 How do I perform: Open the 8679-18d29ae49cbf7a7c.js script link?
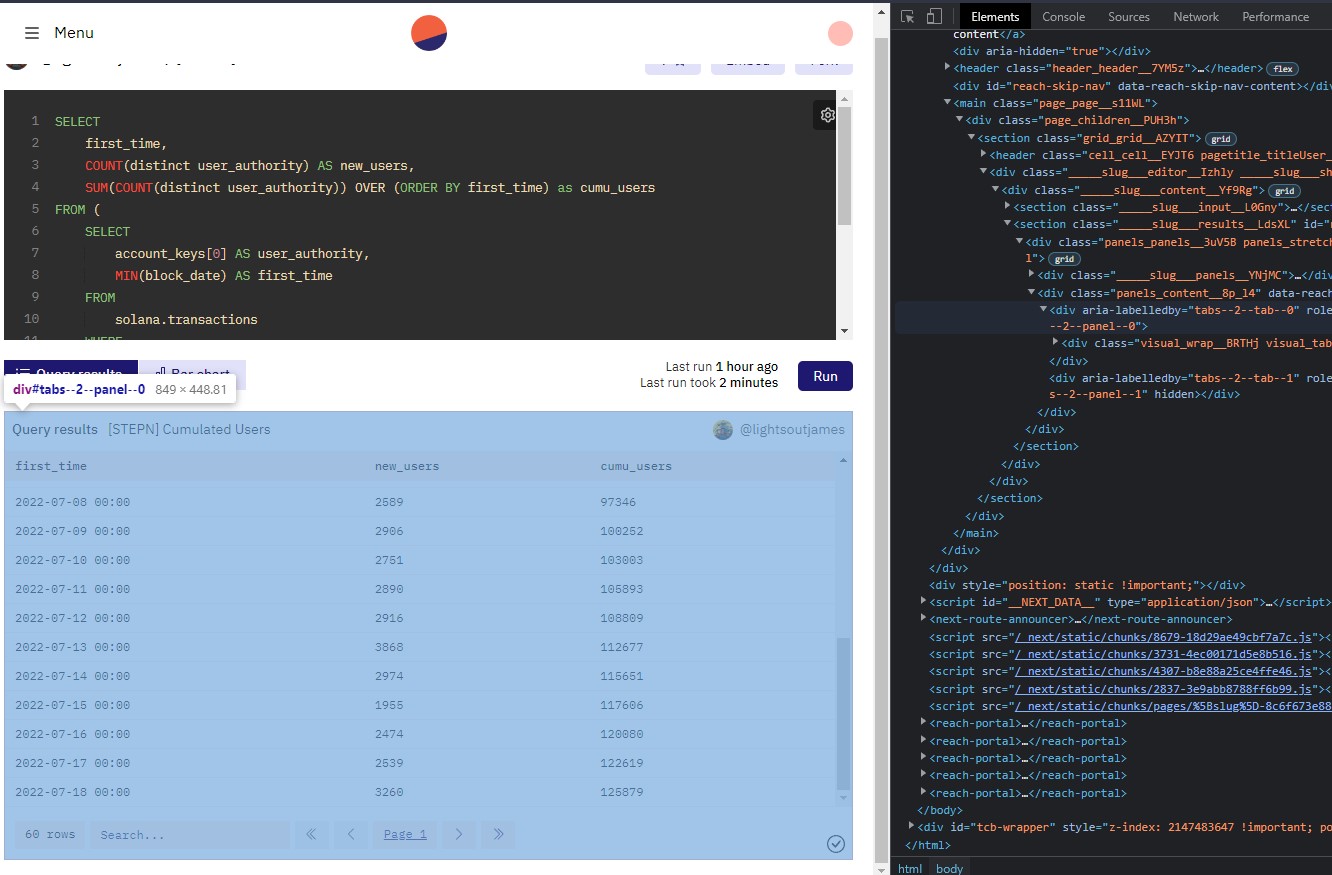(1162, 637)
